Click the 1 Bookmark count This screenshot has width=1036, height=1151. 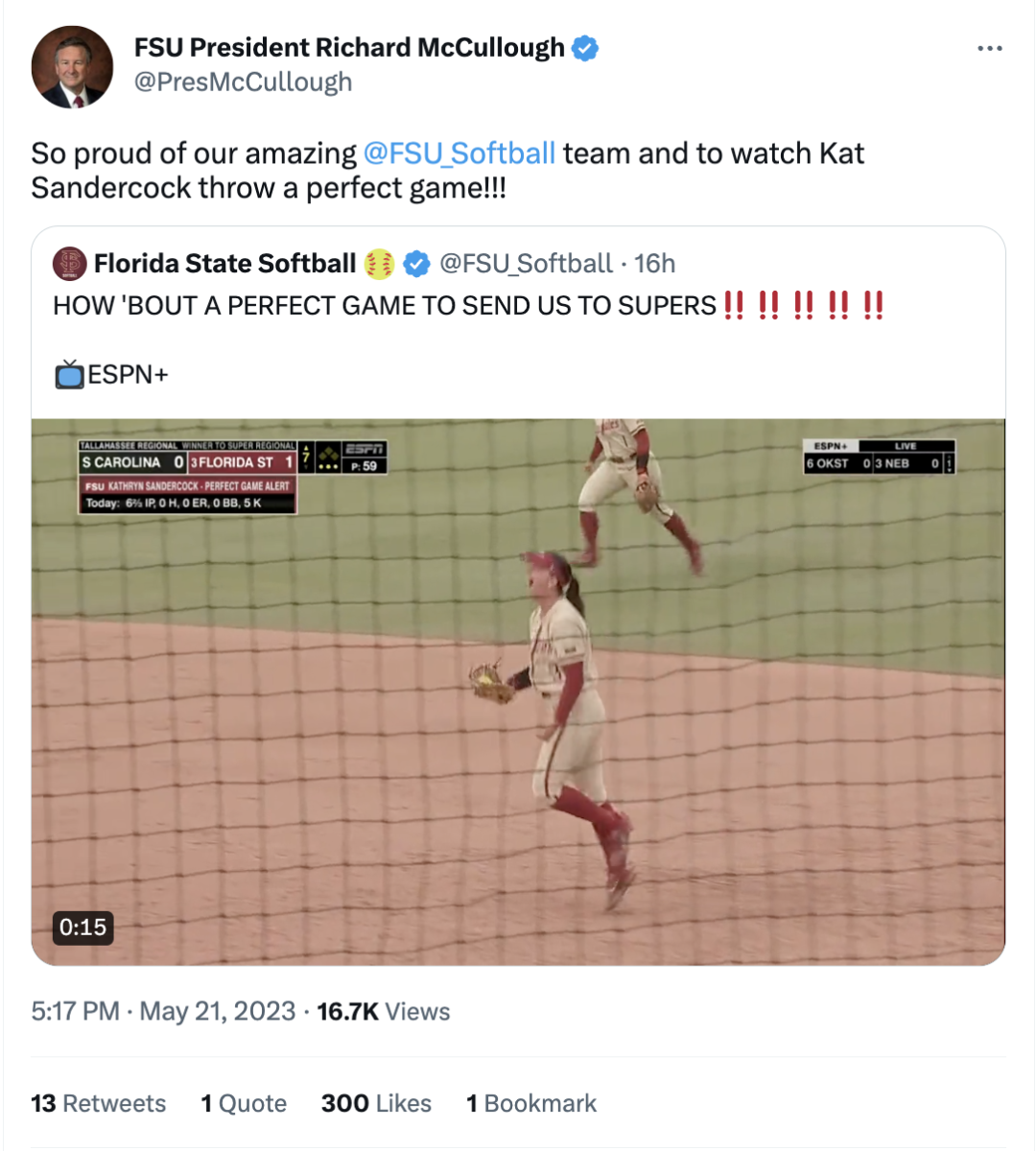(x=530, y=1104)
